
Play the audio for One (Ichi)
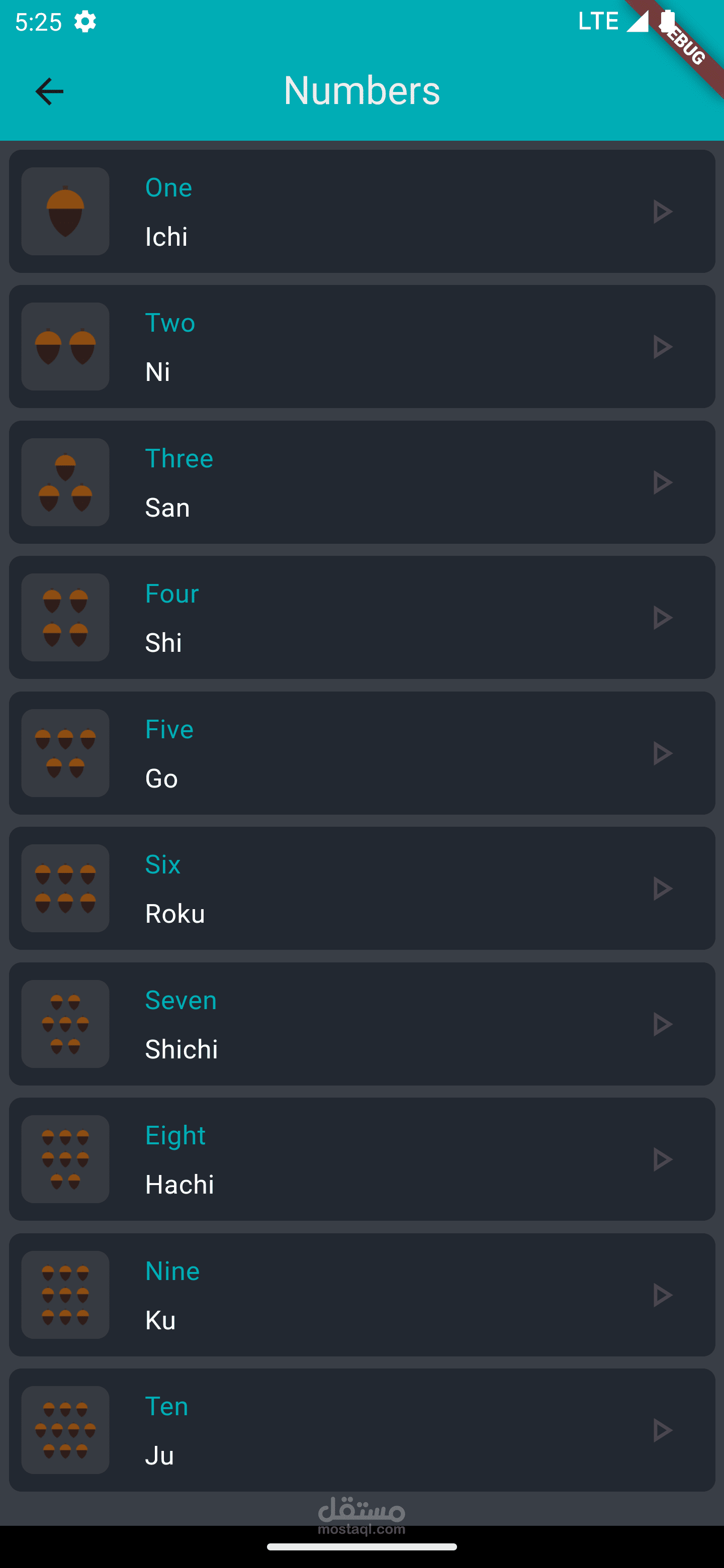click(x=663, y=212)
